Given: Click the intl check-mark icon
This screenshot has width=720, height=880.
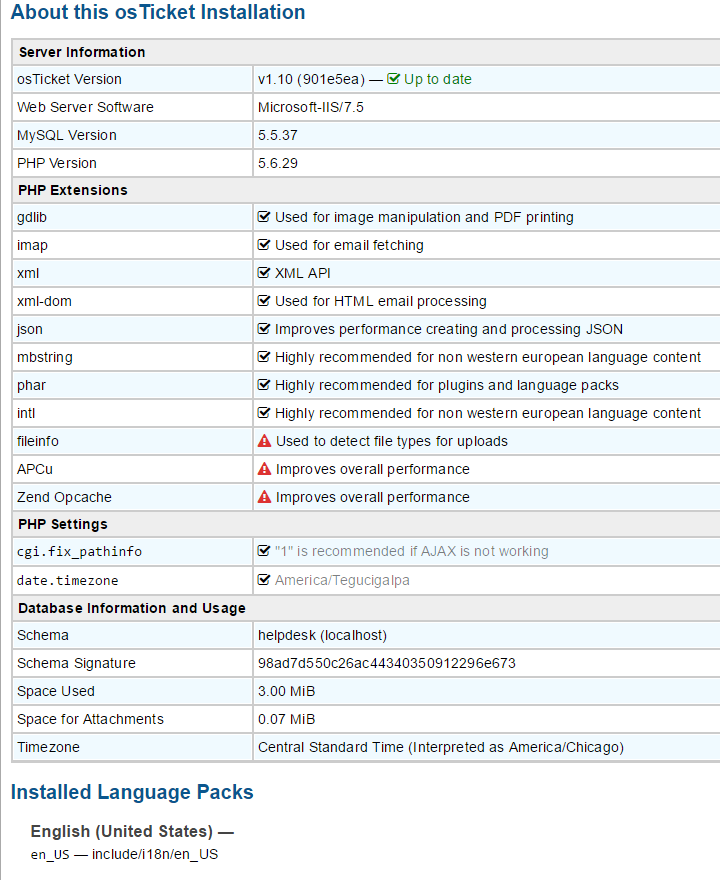Looking at the screenshot, I should [x=264, y=413].
